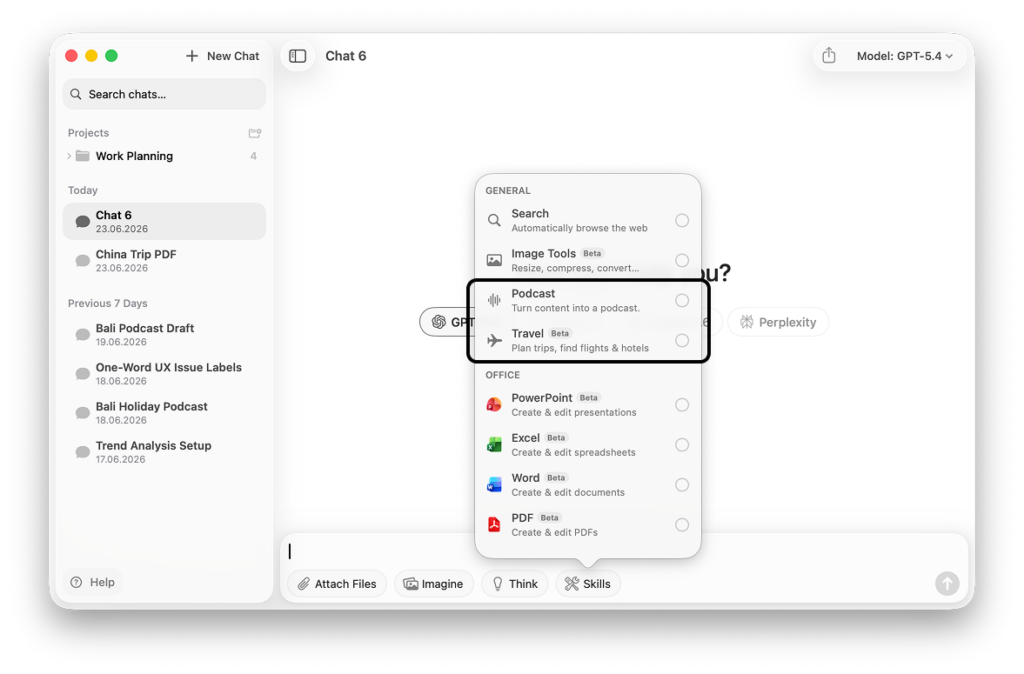The width and height of the screenshot is (1024, 674).
Task: Click the lightbulb icon in Think
Action: [498, 584]
